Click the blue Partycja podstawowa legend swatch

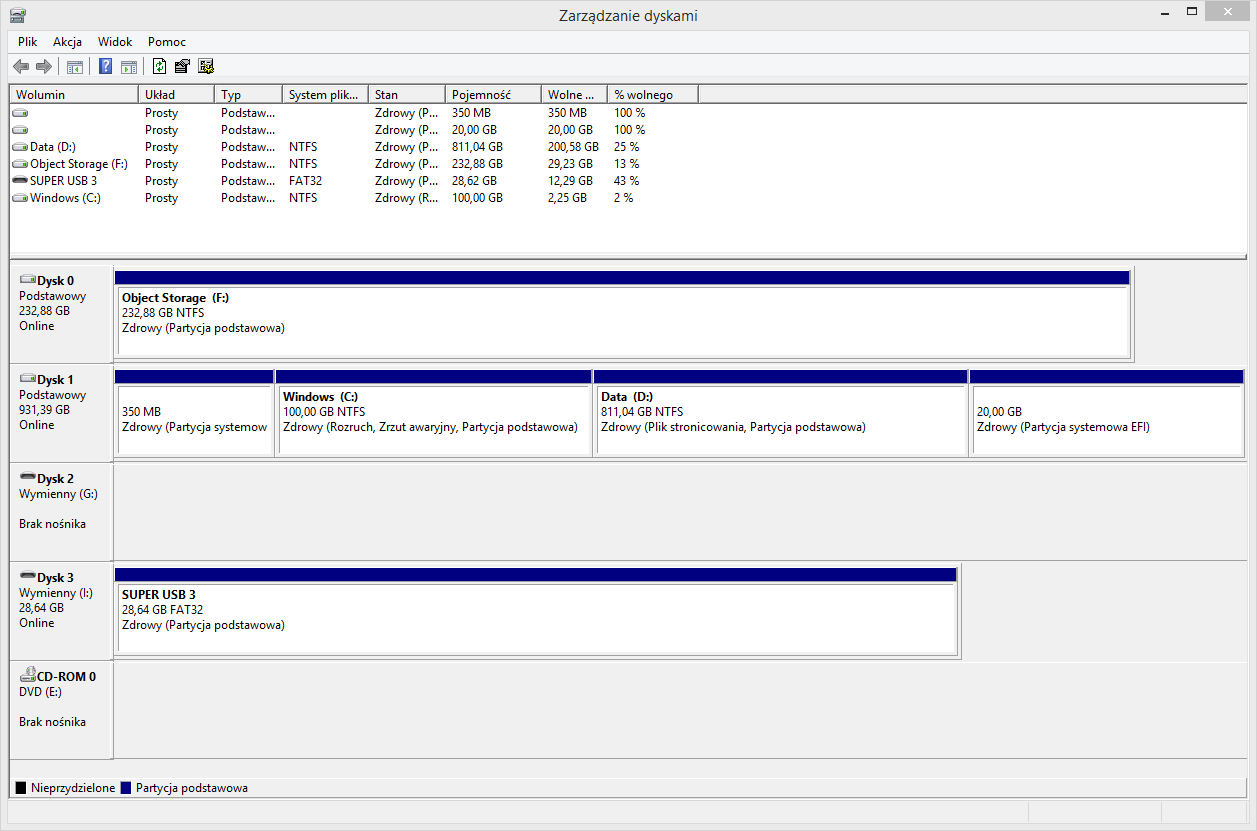tap(126, 788)
